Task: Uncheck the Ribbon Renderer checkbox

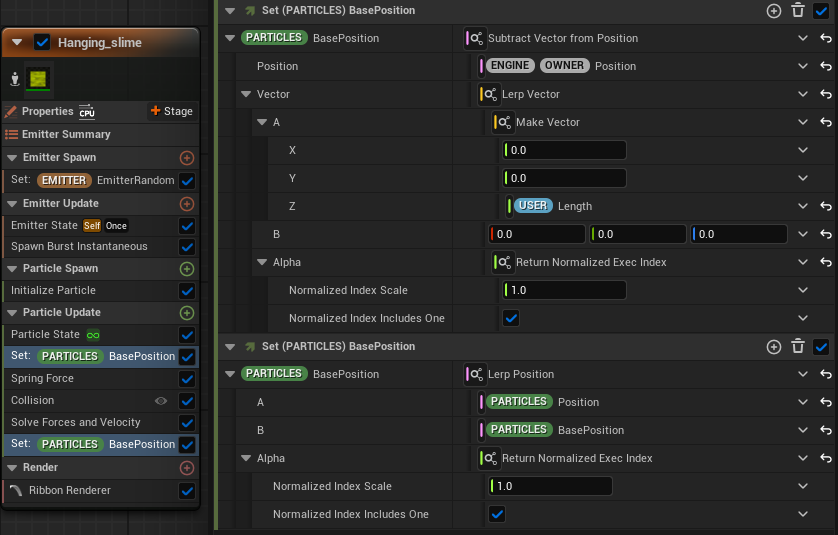Action: [186, 491]
